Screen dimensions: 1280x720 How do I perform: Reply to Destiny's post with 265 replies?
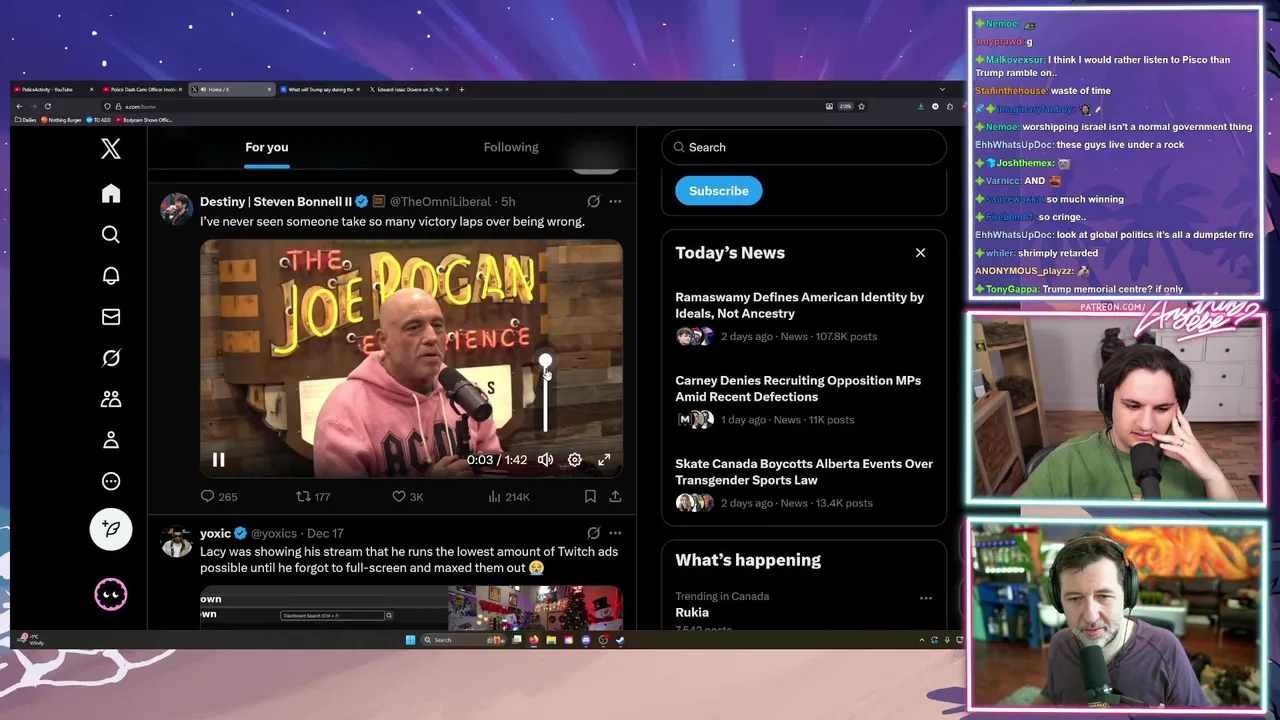(x=219, y=496)
